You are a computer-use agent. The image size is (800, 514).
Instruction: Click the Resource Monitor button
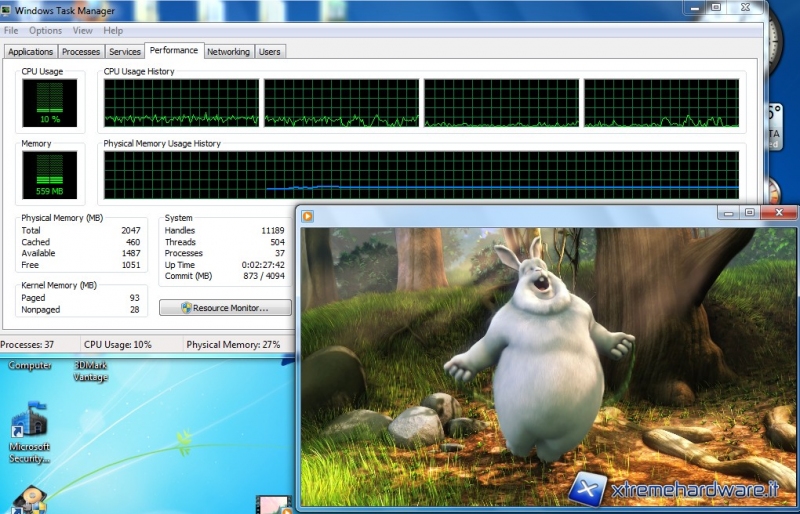tap(226, 308)
